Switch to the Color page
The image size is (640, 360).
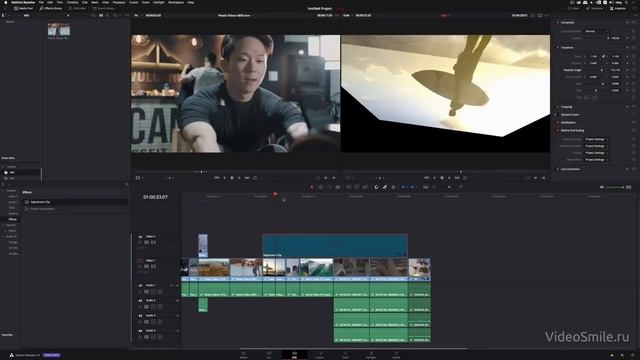click(x=345, y=354)
